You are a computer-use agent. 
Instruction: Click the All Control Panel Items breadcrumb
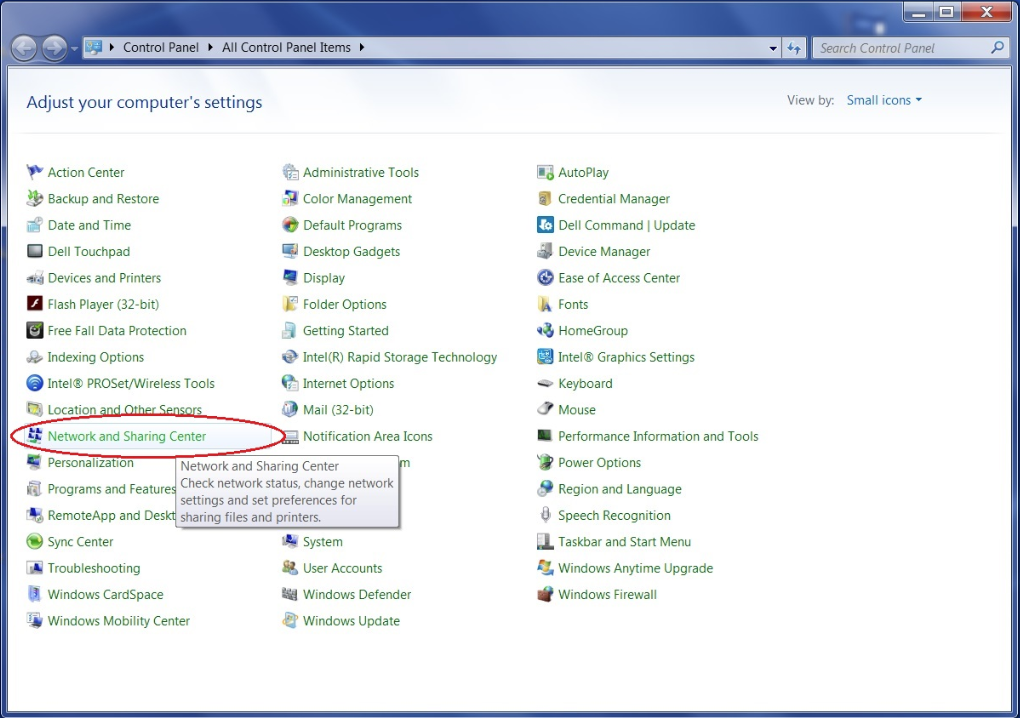pyautogui.click(x=286, y=47)
